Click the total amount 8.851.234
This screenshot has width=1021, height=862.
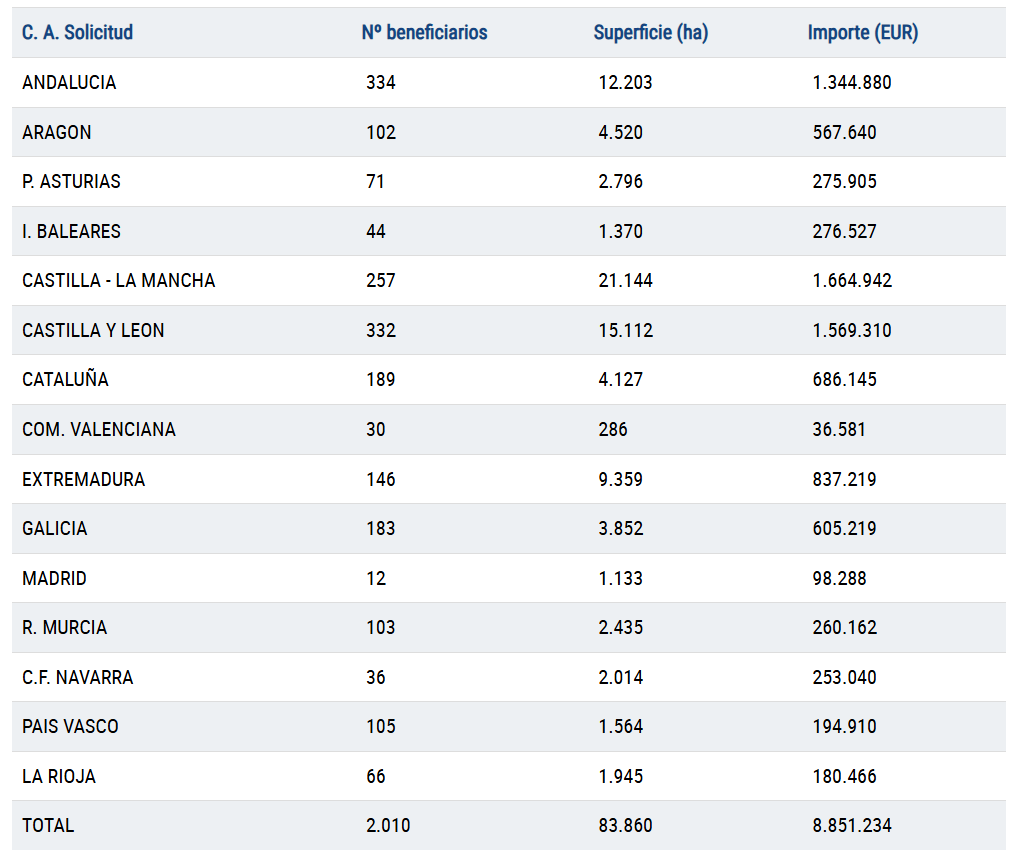852,826
